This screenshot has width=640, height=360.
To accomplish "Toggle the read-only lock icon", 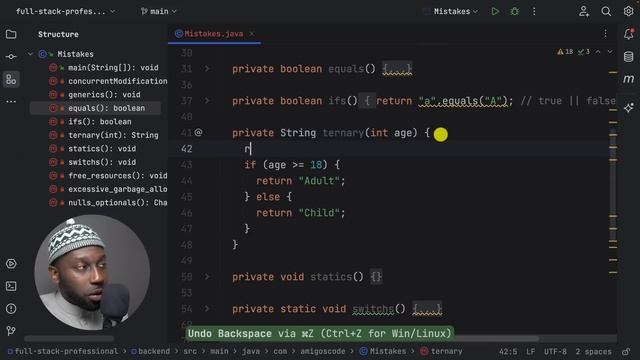I will coord(625,351).
